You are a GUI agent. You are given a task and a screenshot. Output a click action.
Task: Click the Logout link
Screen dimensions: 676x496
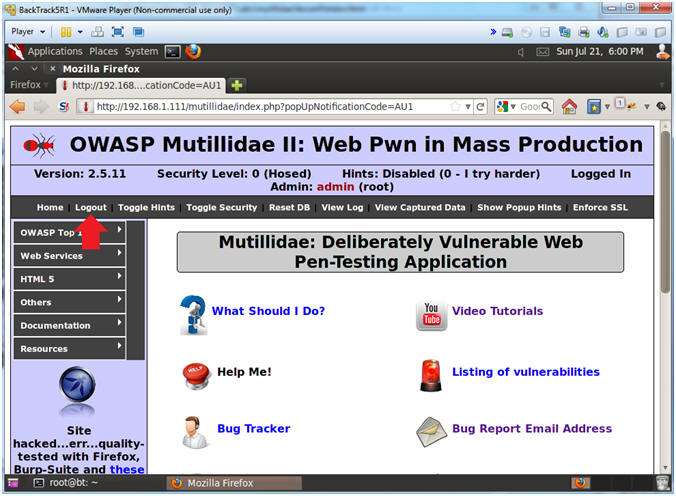(91, 207)
